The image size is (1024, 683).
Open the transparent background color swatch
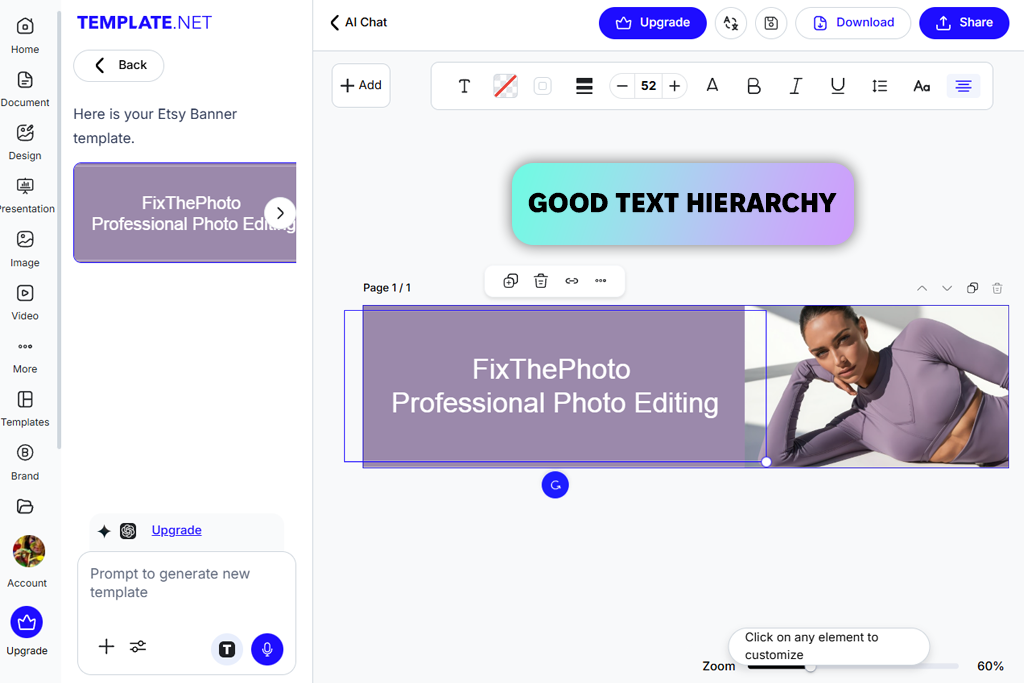[x=505, y=86]
